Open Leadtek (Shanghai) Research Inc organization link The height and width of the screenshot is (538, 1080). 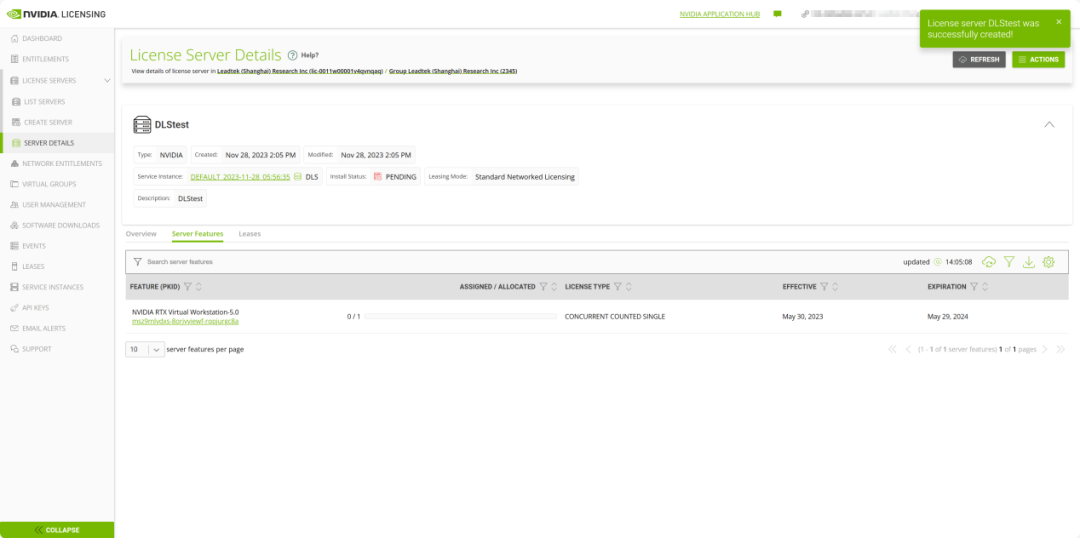point(300,71)
